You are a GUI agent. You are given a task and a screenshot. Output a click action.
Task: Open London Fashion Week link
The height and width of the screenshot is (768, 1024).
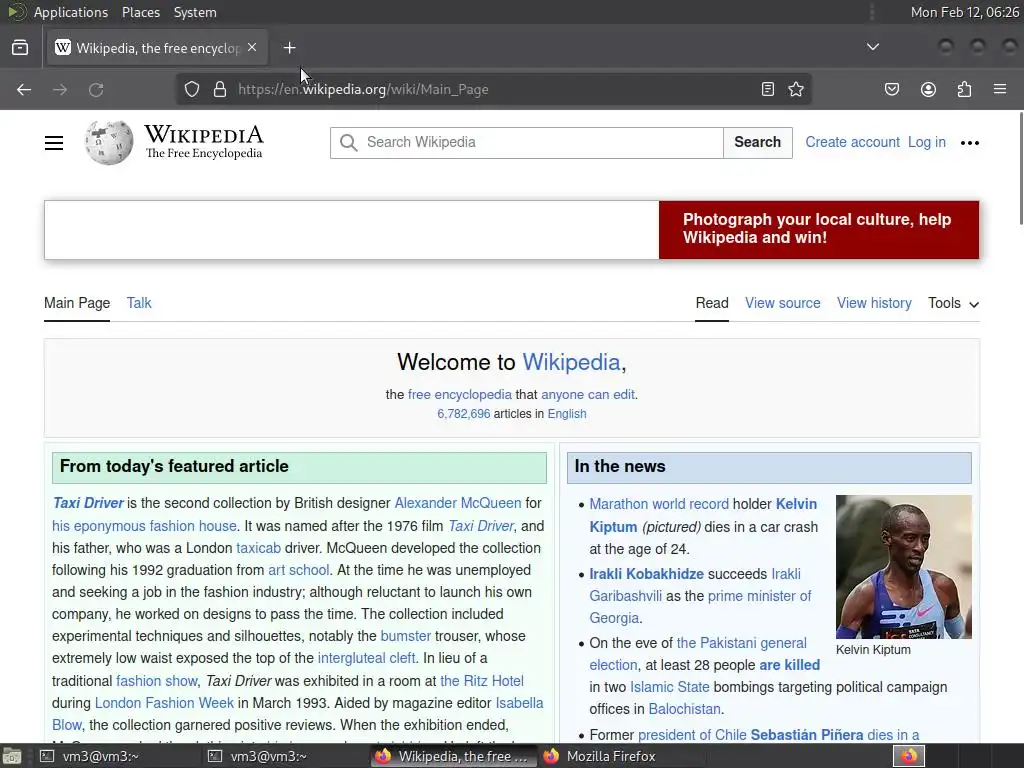[164, 703]
